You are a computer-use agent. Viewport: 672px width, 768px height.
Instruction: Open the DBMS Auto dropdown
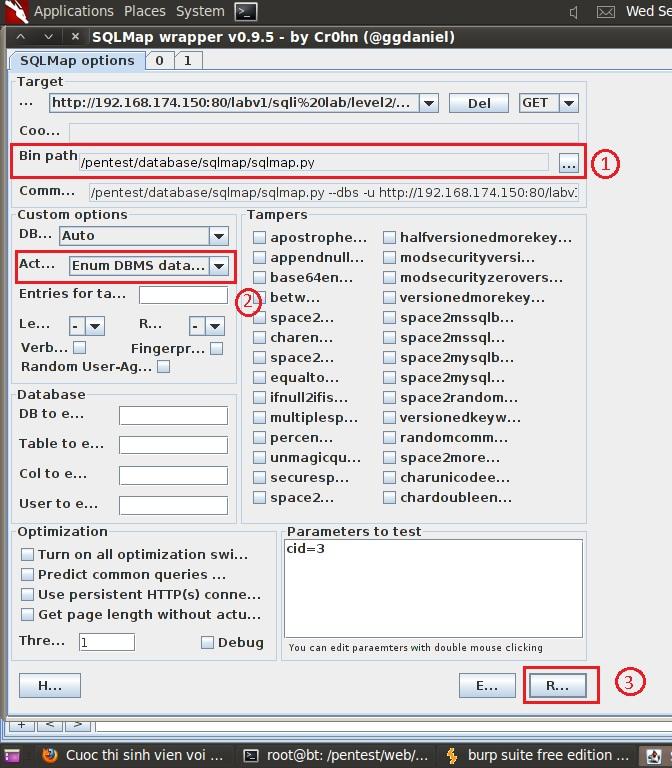[x=219, y=236]
